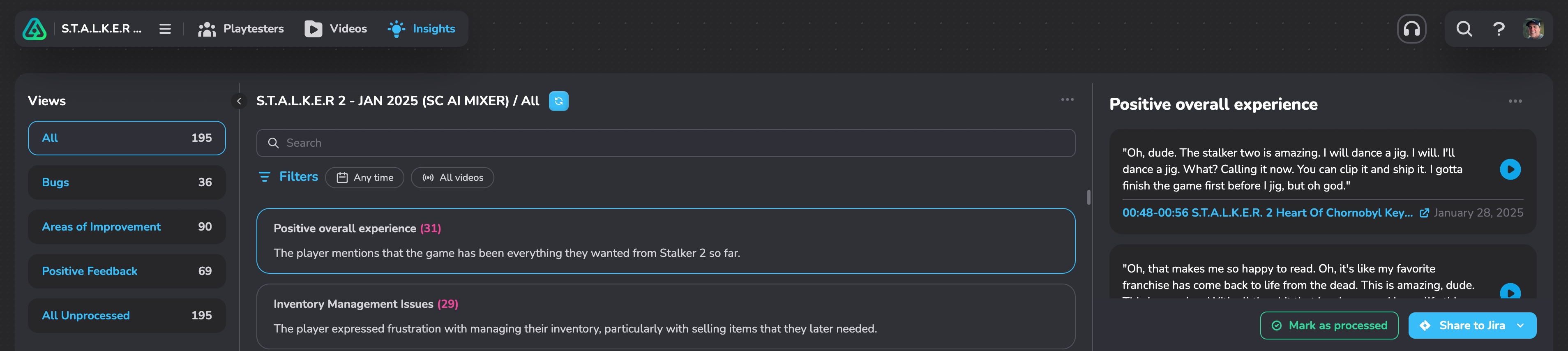Screen dimensions: 1568x351
Task: Open the three-dot menu of insights list
Action: pyautogui.click(x=1067, y=100)
